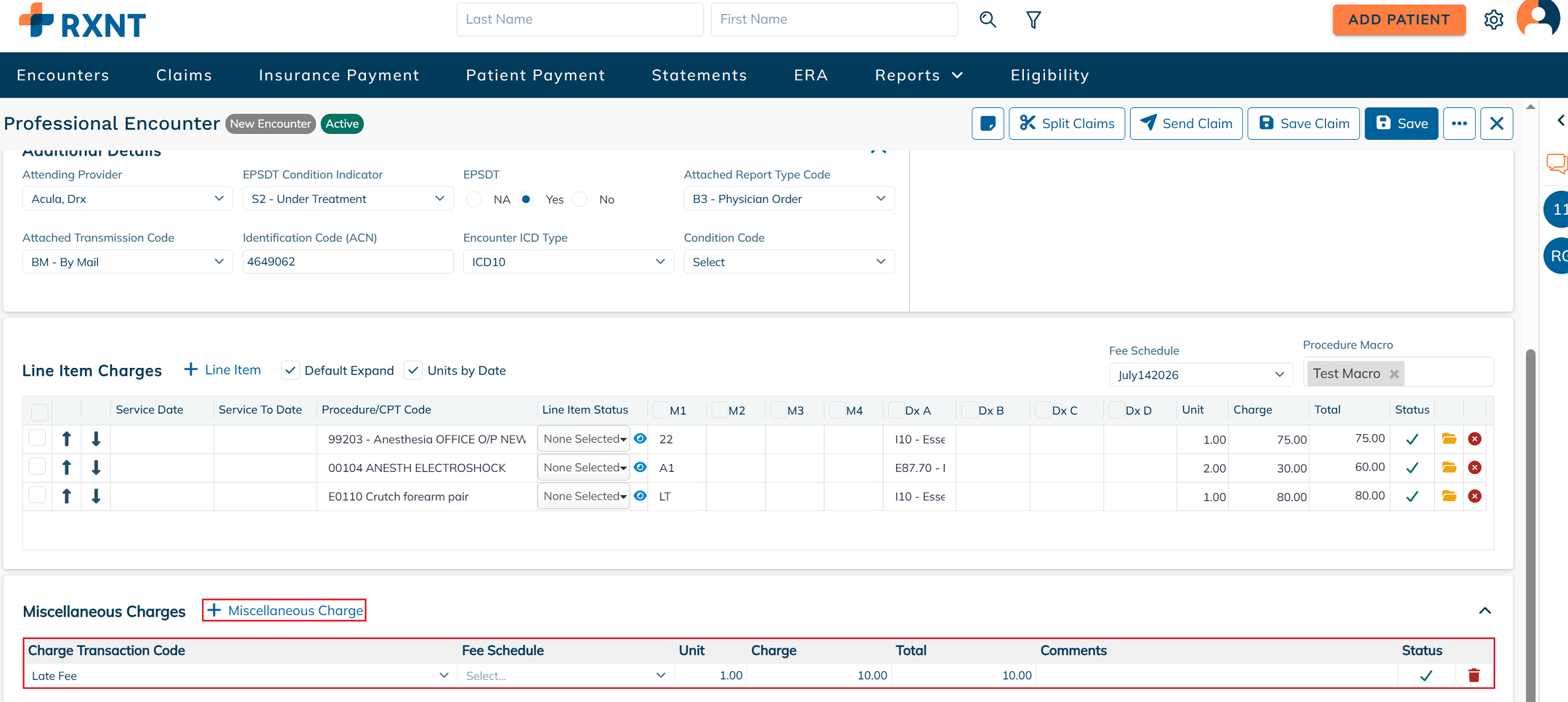
Task: Click the sticky note icon button
Action: (x=987, y=123)
